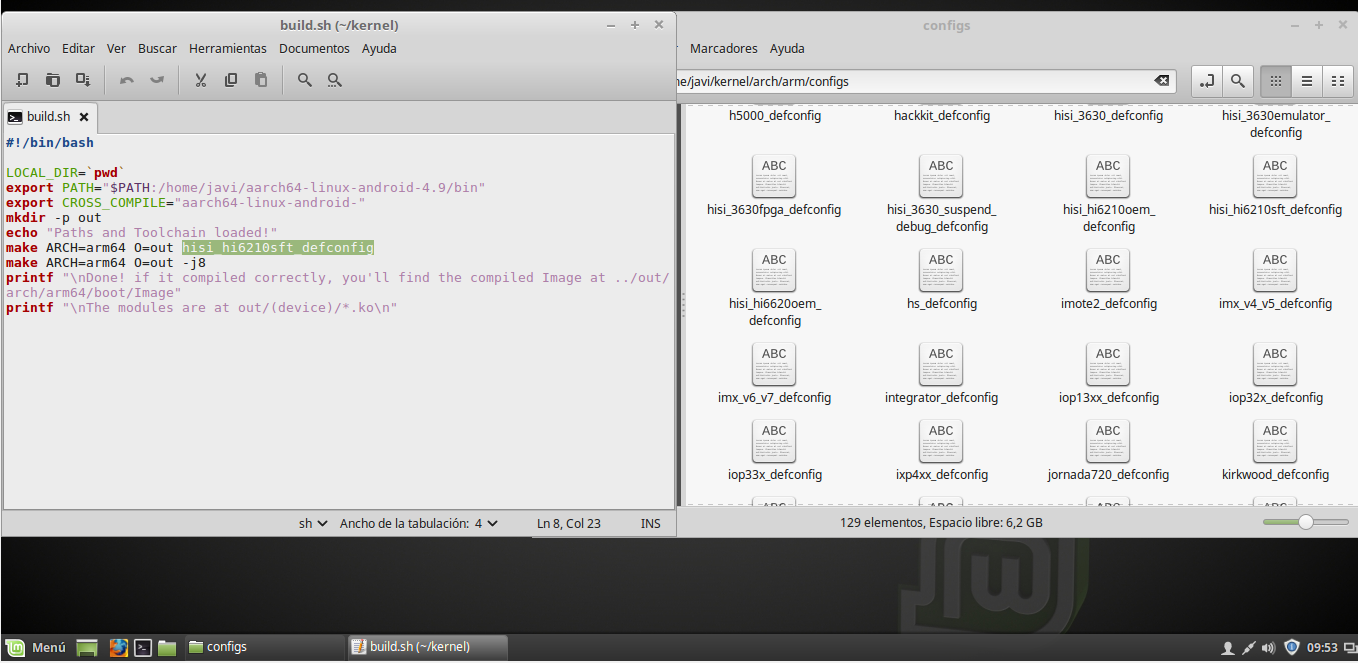Image resolution: width=1358 pixels, height=663 pixels.
Task: Click the search magnifier in the file manager
Action: pyautogui.click(x=1237, y=81)
